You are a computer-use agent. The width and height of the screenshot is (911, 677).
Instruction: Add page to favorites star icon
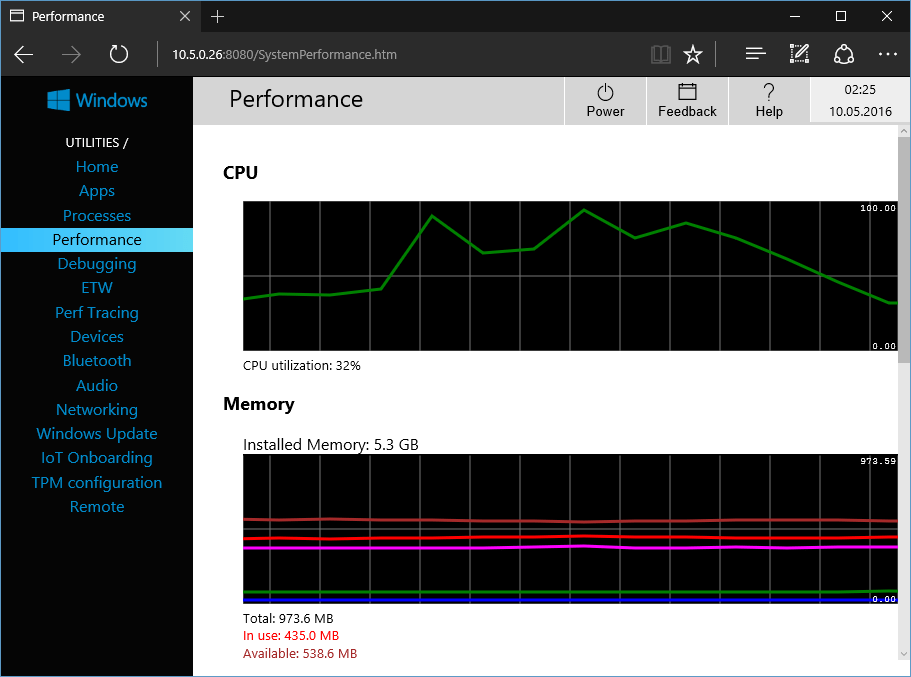[693, 54]
